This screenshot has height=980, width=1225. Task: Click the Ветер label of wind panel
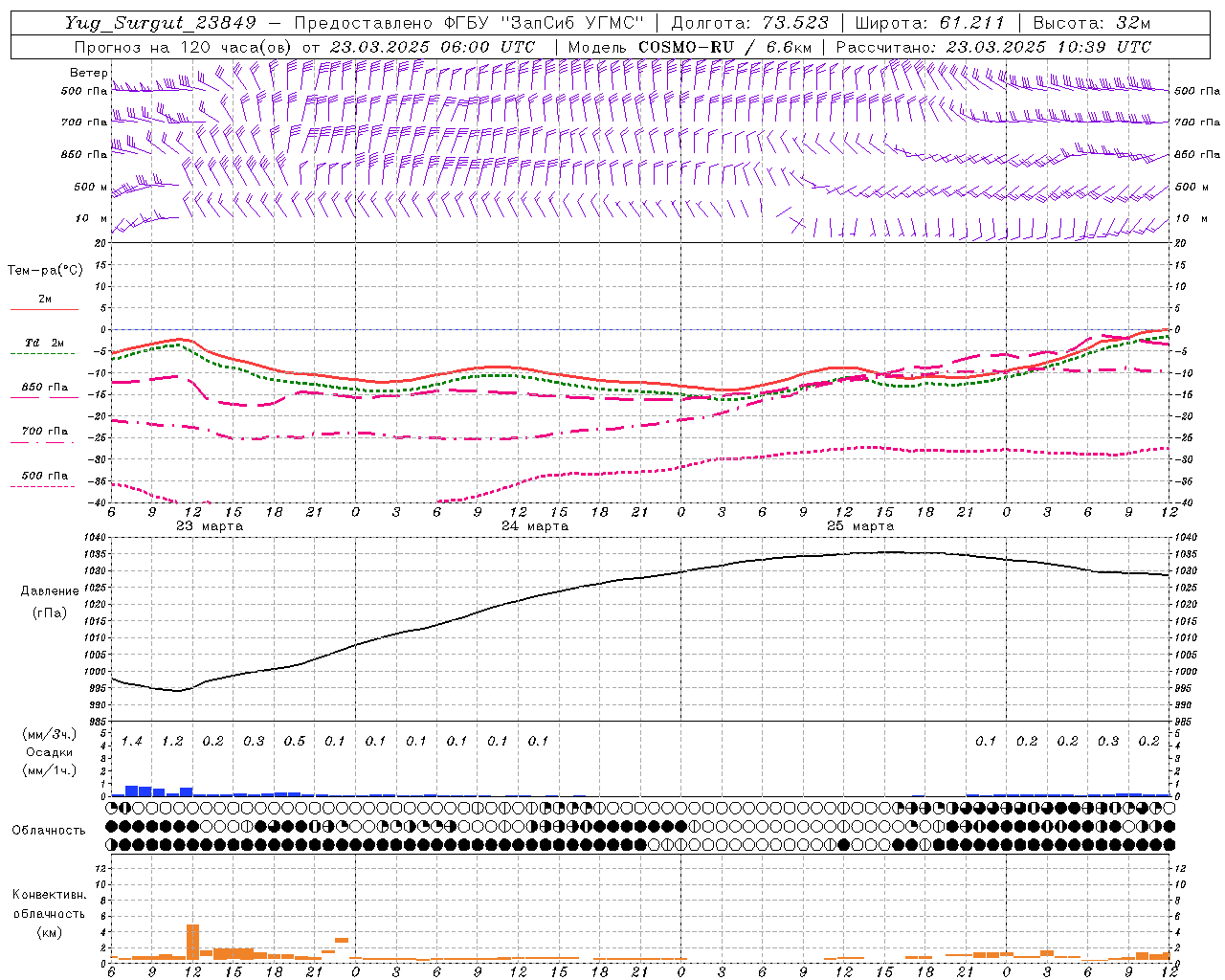pyautogui.click(x=89, y=73)
